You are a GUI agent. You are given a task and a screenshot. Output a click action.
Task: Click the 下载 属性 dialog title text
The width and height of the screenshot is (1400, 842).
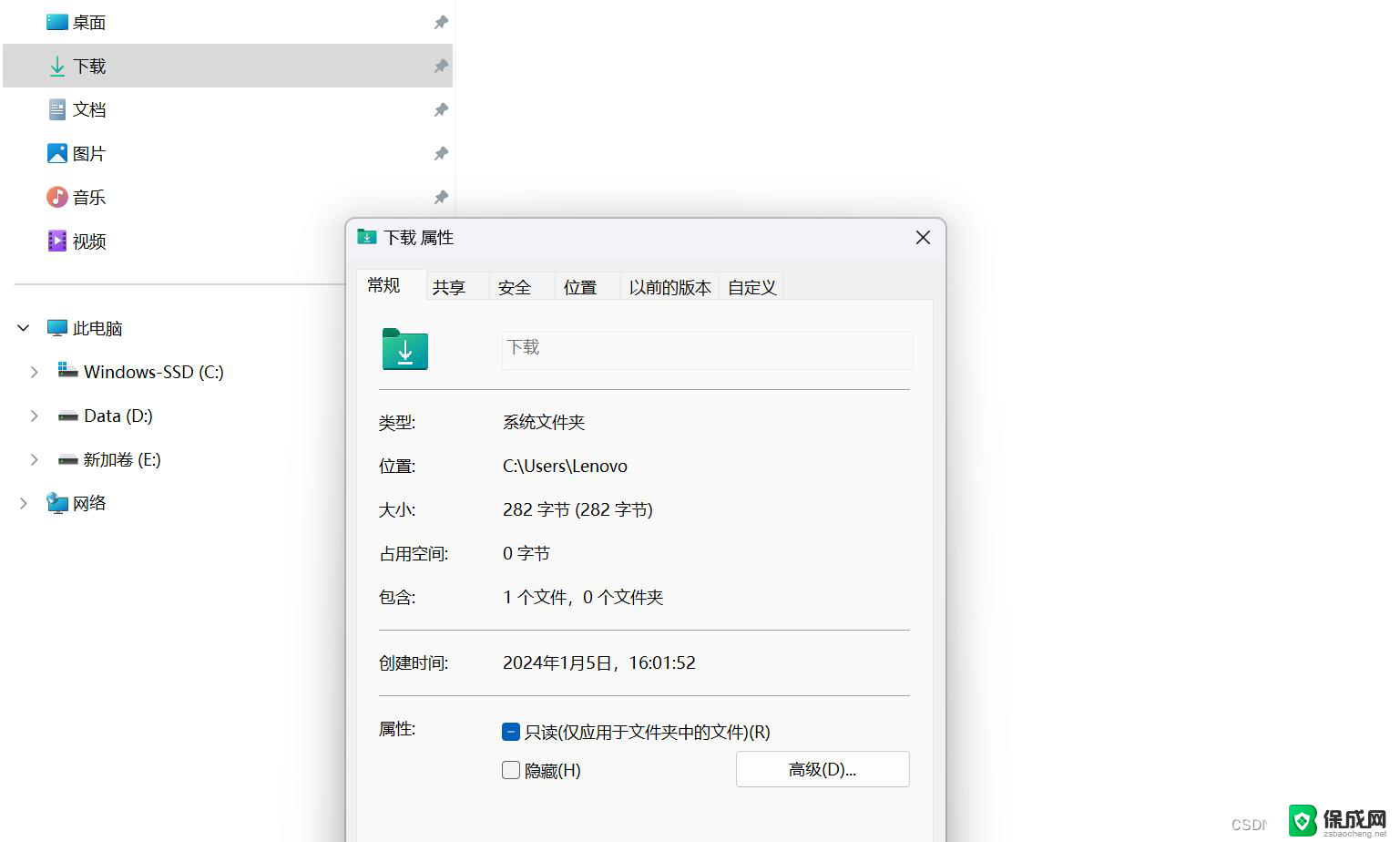(x=418, y=237)
